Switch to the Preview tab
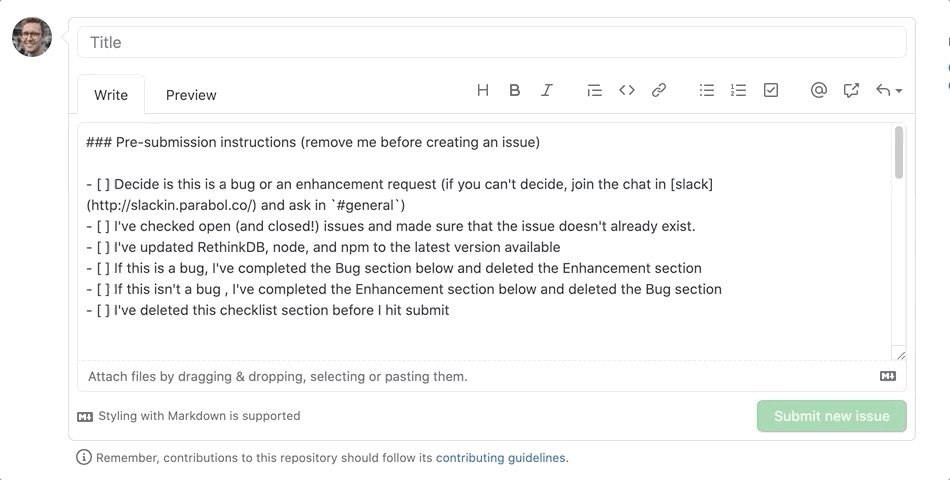This screenshot has height=480, width=950. pos(191,95)
